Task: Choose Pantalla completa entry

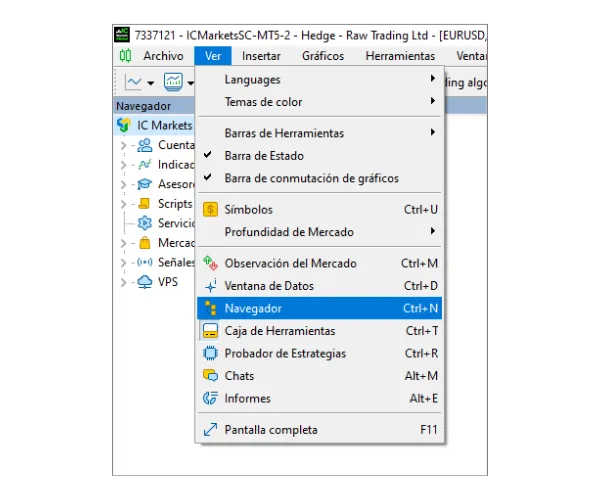Action: (x=320, y=430)
